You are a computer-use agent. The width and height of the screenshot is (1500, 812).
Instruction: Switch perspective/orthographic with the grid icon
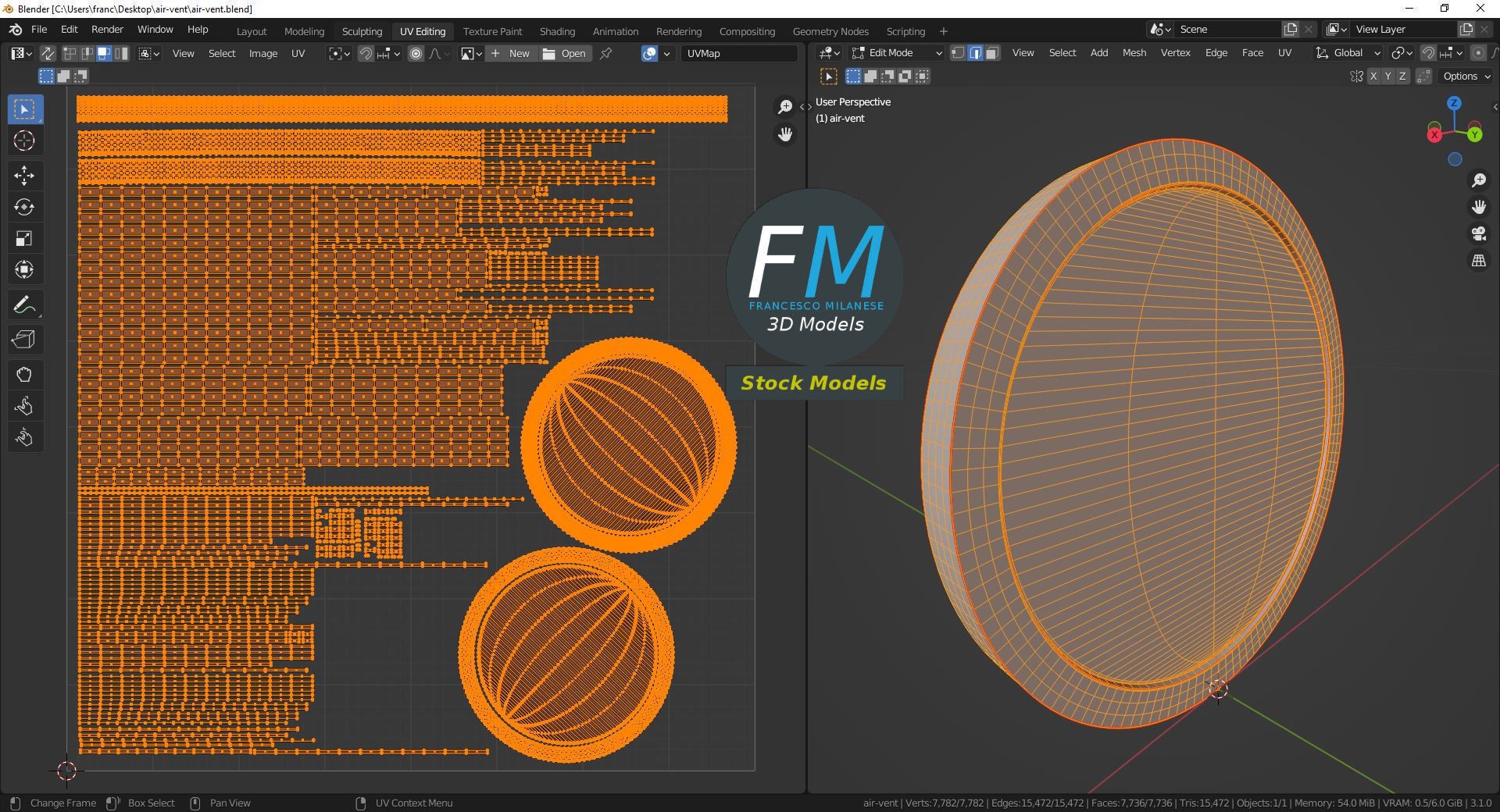click(1479, 261)
